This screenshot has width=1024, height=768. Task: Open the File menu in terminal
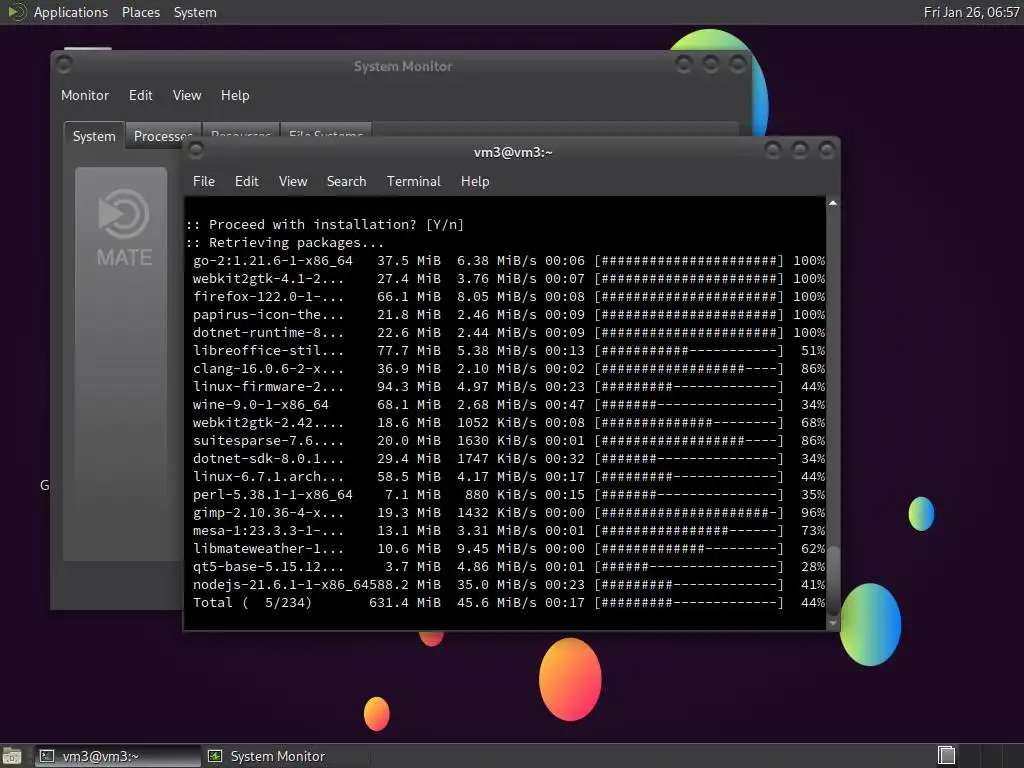[204, 182]
